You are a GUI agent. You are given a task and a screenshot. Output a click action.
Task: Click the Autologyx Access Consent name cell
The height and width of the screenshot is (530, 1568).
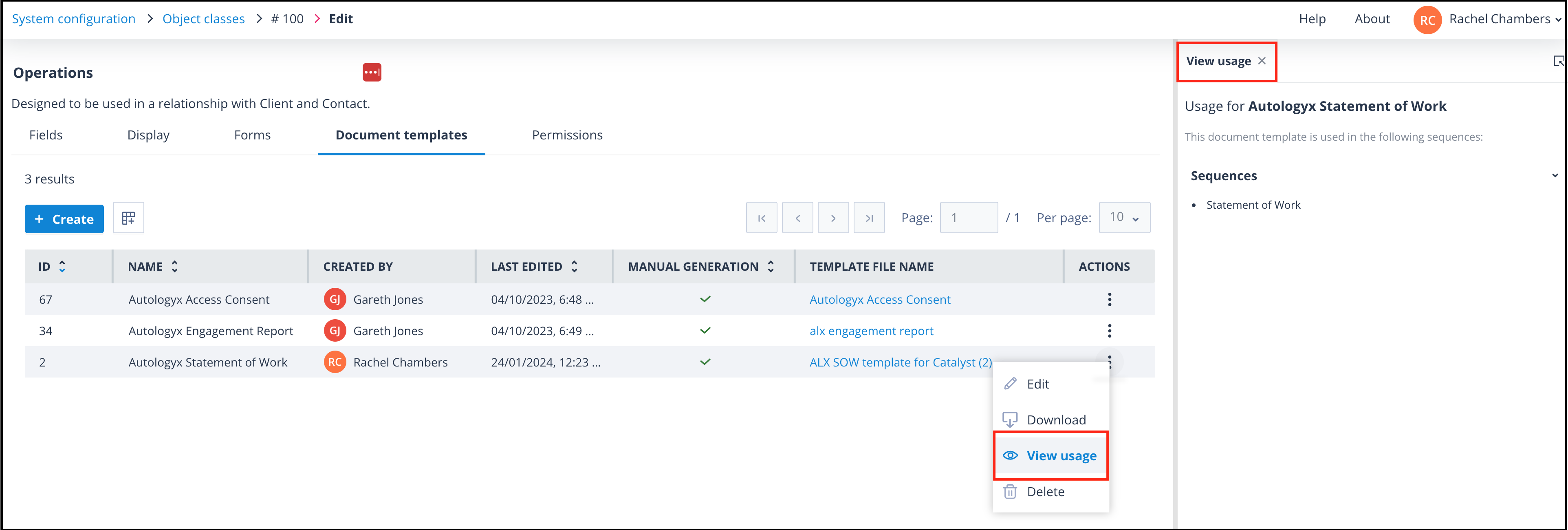pos(198,299)
